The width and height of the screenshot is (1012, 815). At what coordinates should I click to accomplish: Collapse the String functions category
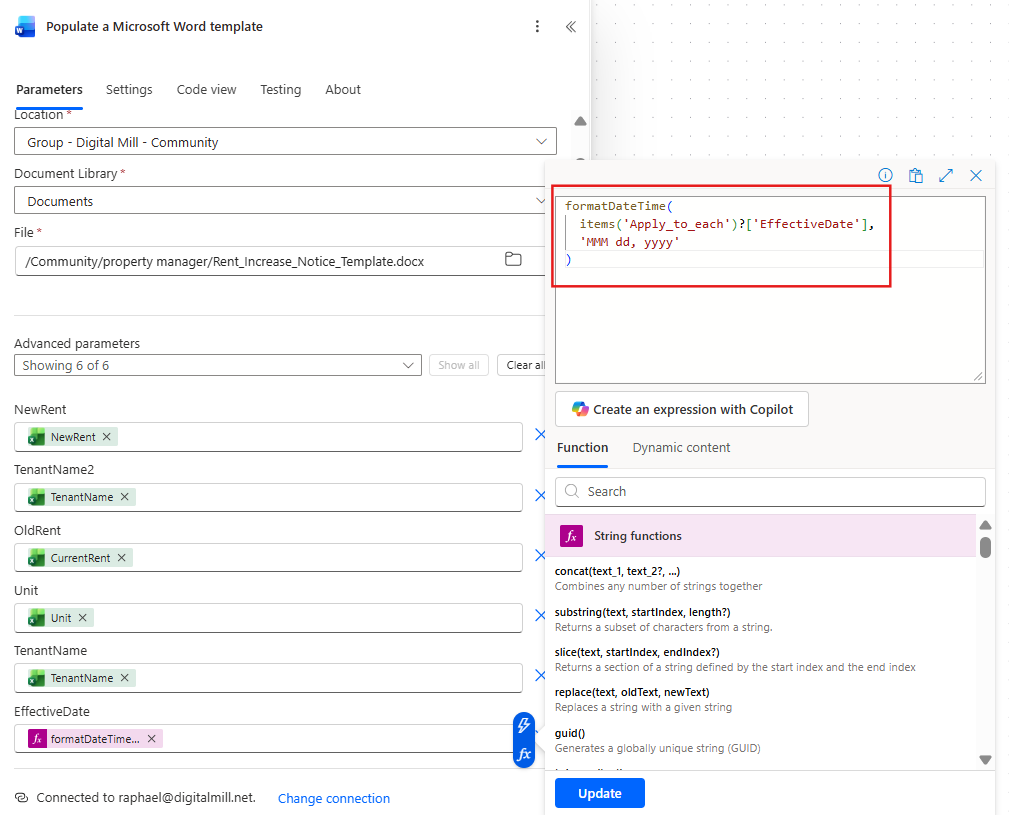tap(760, 536)
